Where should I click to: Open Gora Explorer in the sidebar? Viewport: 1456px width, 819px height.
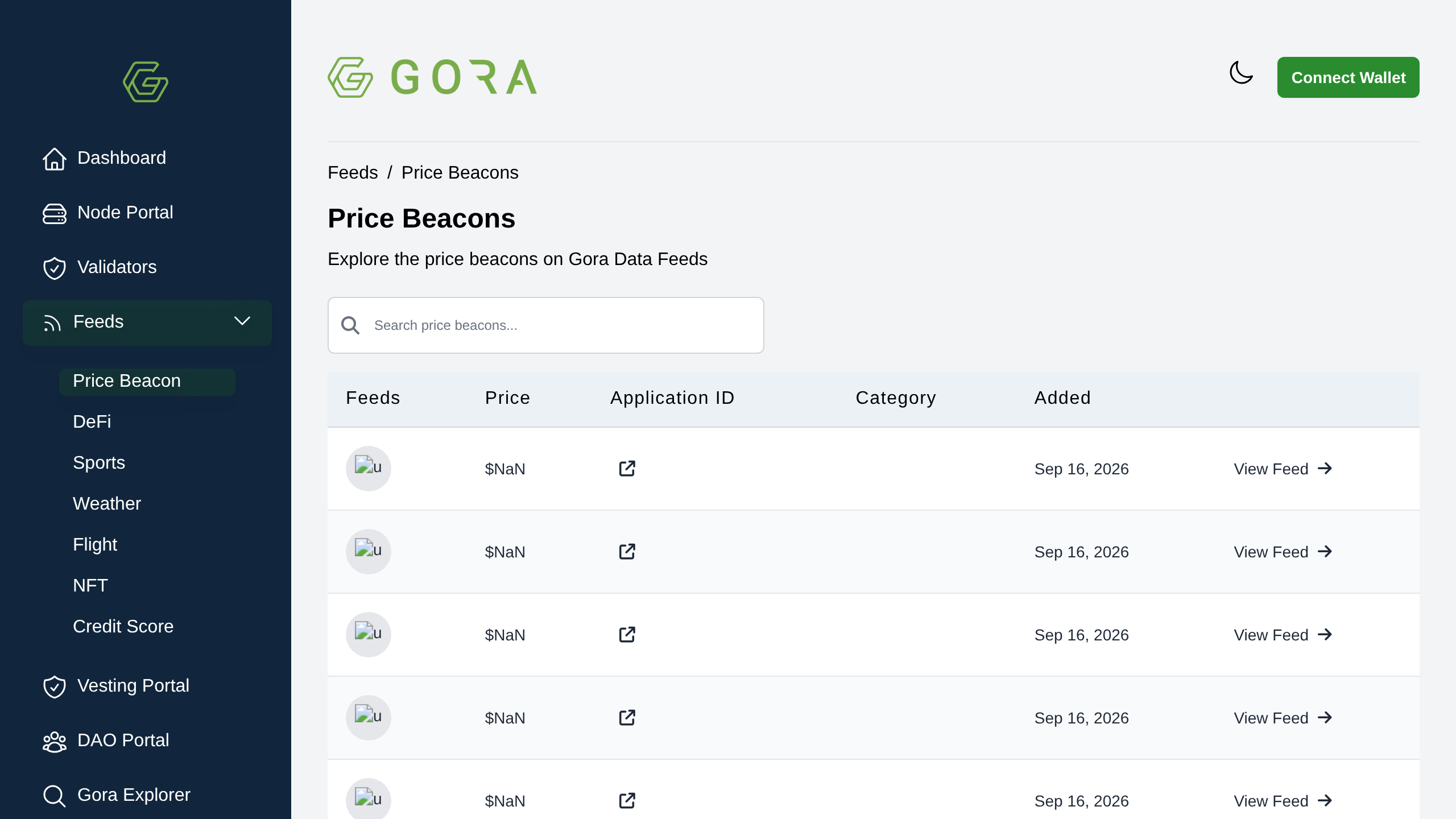click(134, 795)
